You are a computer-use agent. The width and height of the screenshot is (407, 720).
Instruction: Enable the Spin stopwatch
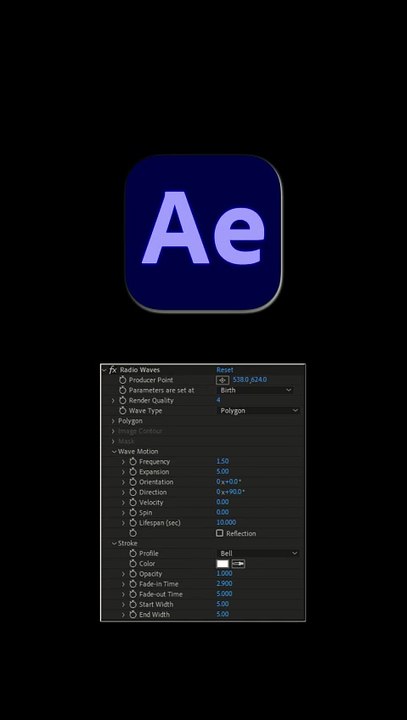click(133, 512)
